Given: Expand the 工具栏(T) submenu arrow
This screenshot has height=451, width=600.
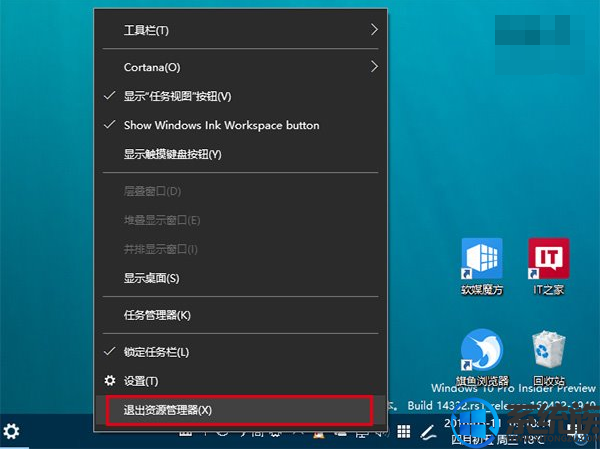Looking at the screenshot, I should click(x=374, y=29).
